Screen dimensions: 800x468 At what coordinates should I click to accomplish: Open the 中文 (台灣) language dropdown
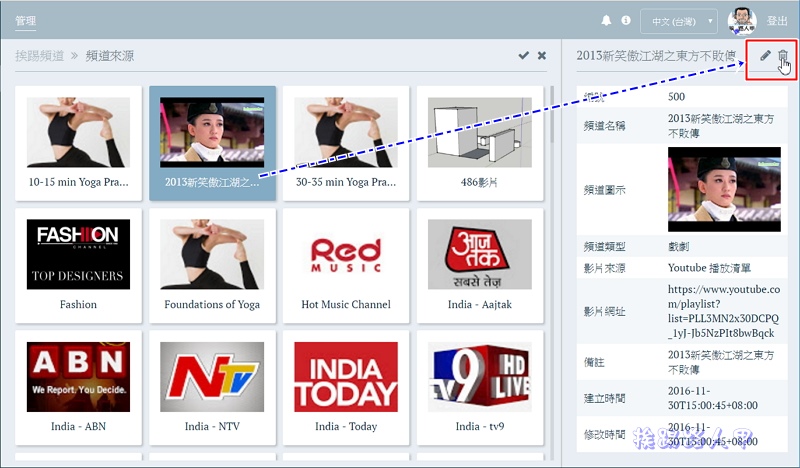coord(679,21)
